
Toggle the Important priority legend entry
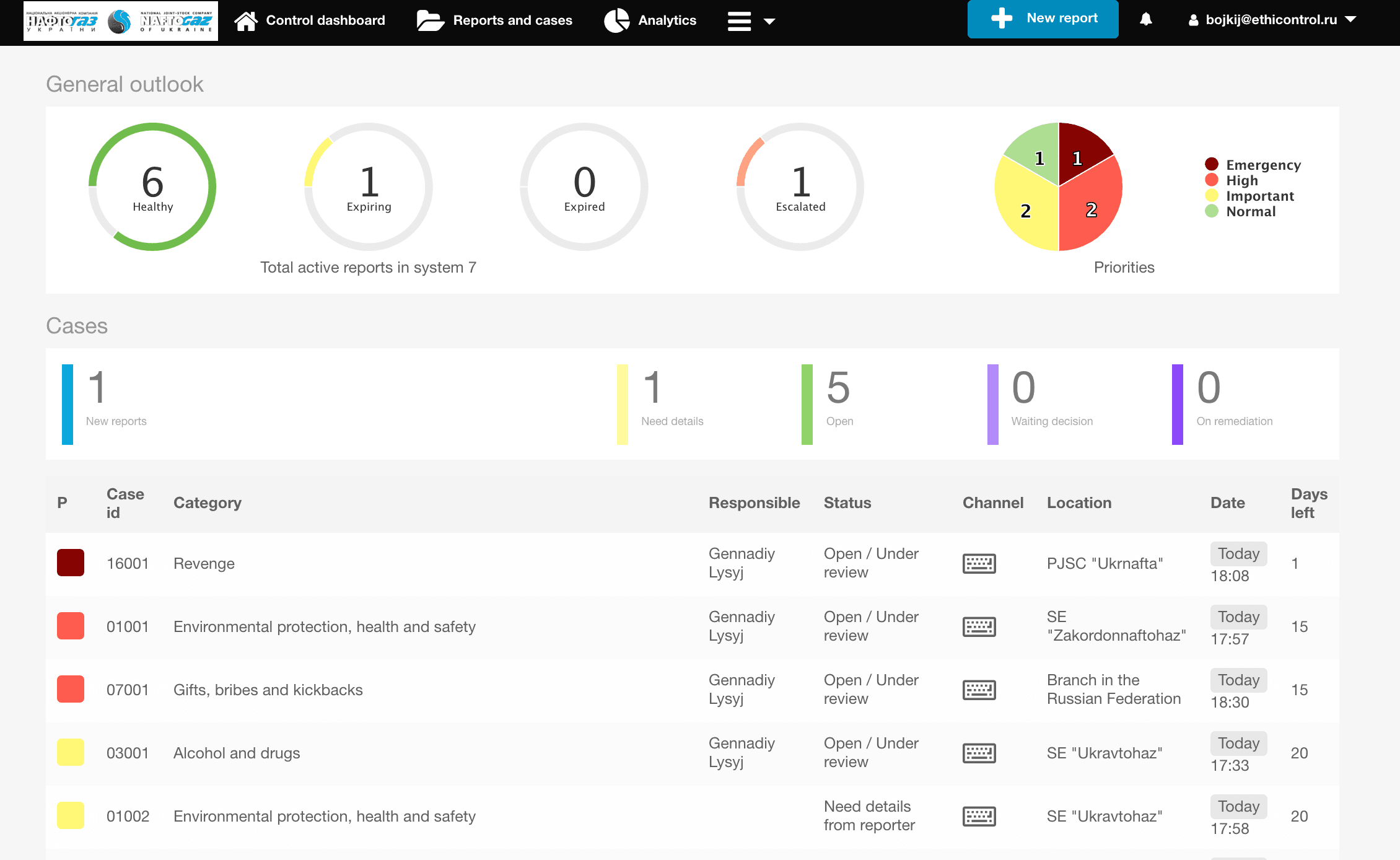1259,196
